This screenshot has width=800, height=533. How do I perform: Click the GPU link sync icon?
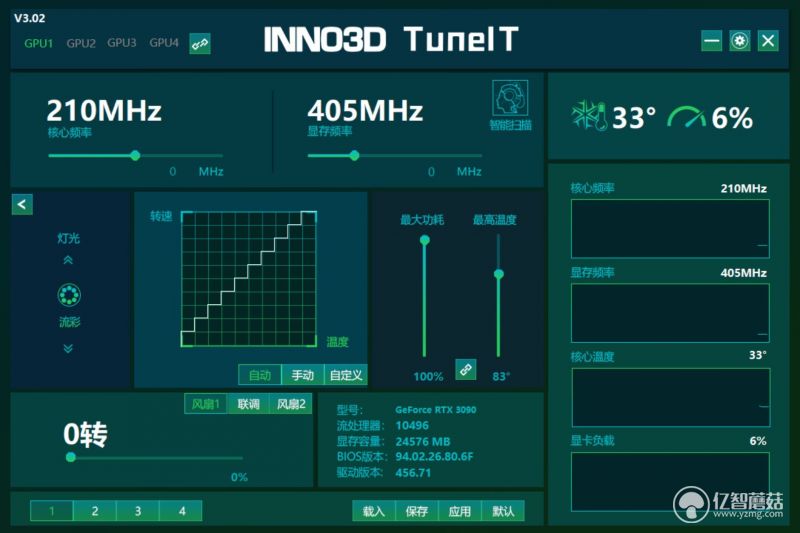[200, 44]
